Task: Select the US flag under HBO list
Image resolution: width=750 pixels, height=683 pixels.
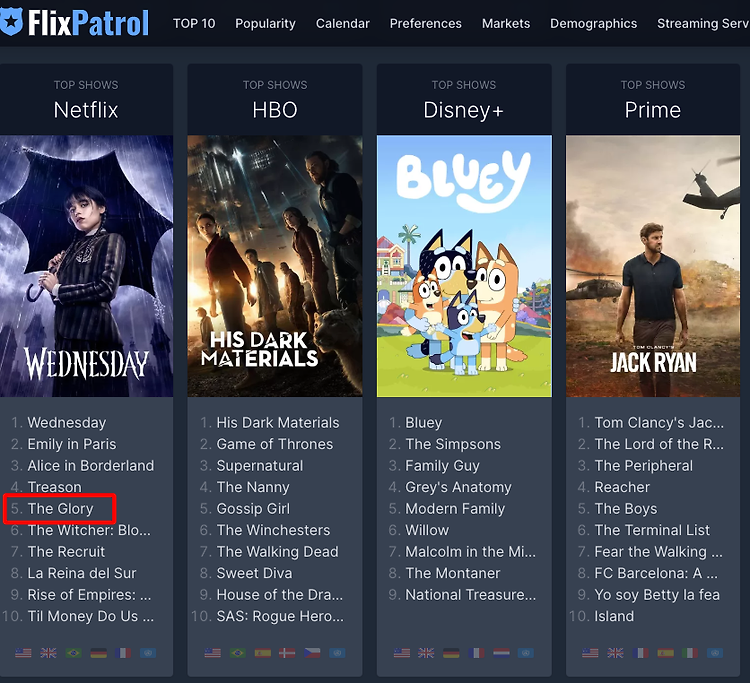Action: pyautogui.click(x=212, y=653)
